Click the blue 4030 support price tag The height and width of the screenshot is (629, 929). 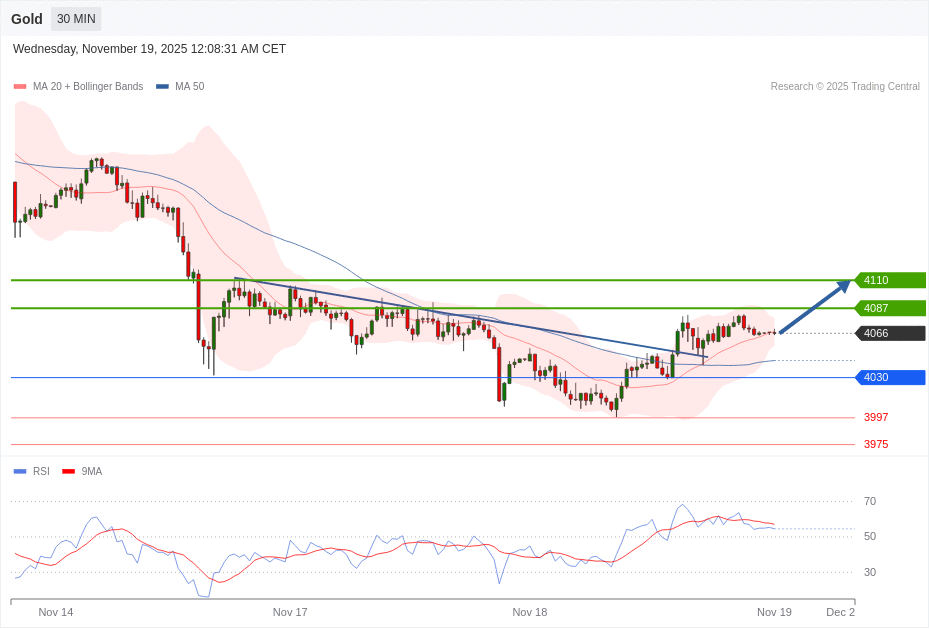890,377
